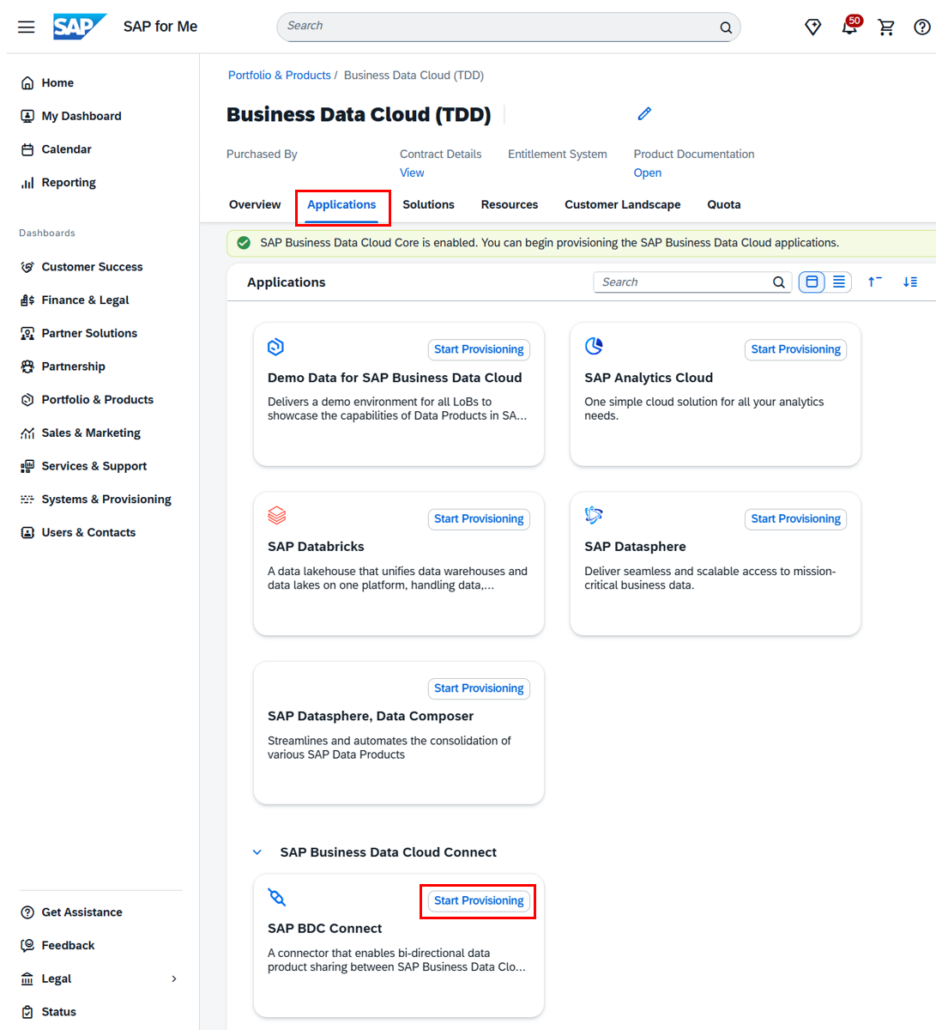Start provisioning Demo Data for SAP Business Data Cloud
The image size is (936, 1030).
(479, 349)
